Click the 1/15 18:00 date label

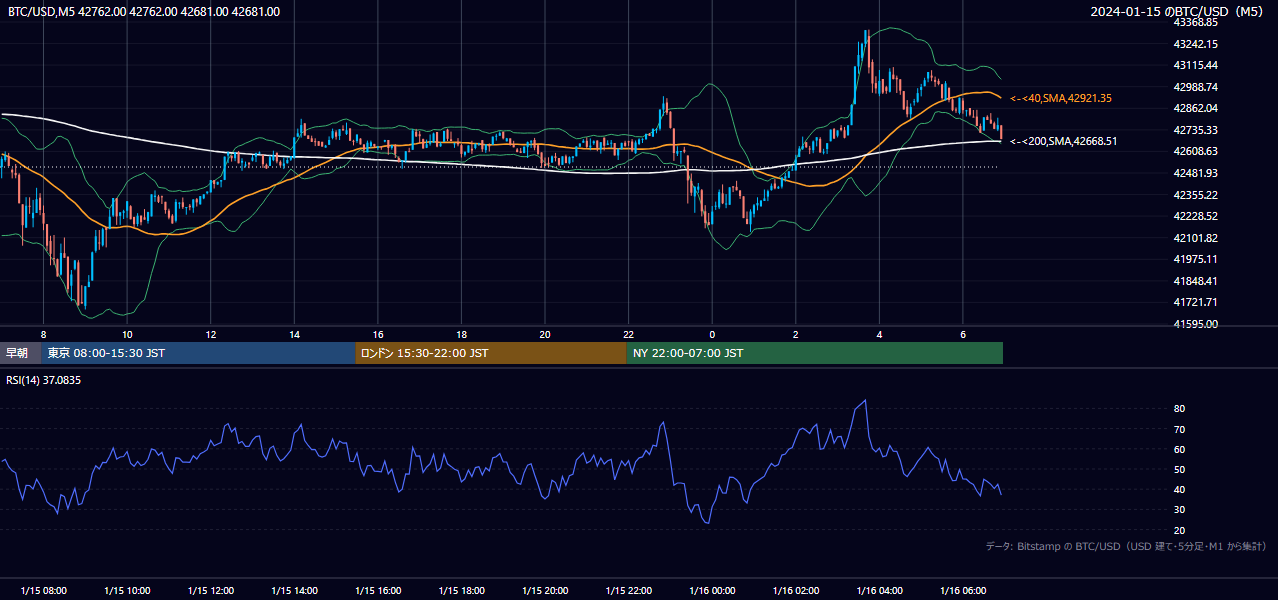461,590
